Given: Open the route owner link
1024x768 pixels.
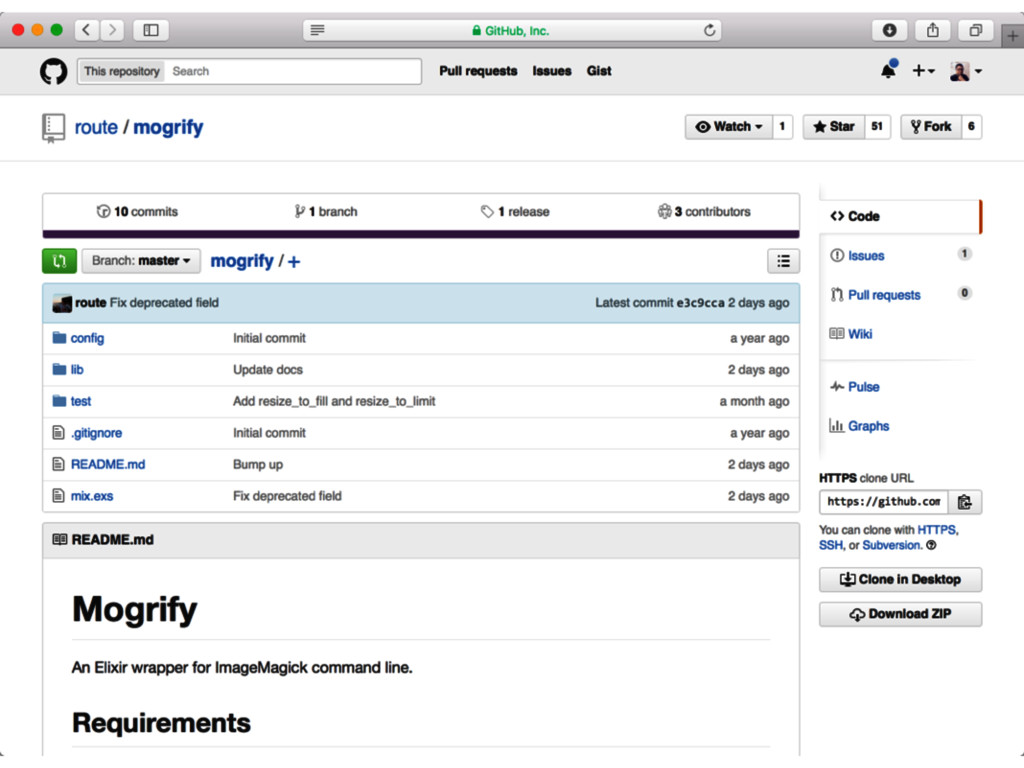Looking at the screenshot, I should point(96,127).
